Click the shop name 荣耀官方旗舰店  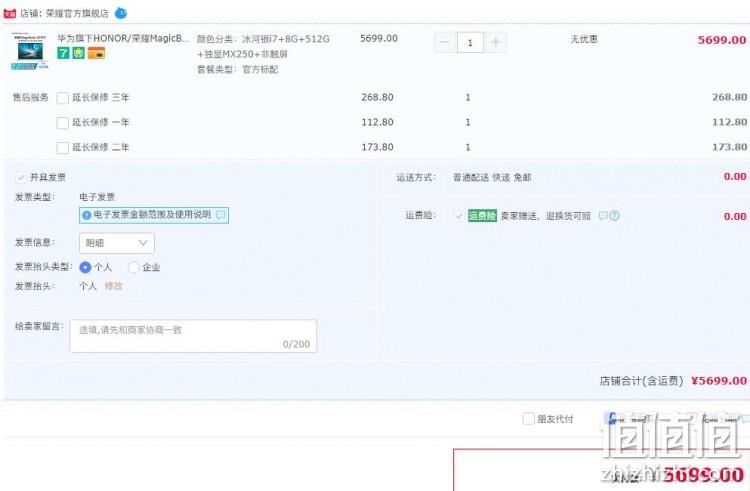(x=77, y=13)
